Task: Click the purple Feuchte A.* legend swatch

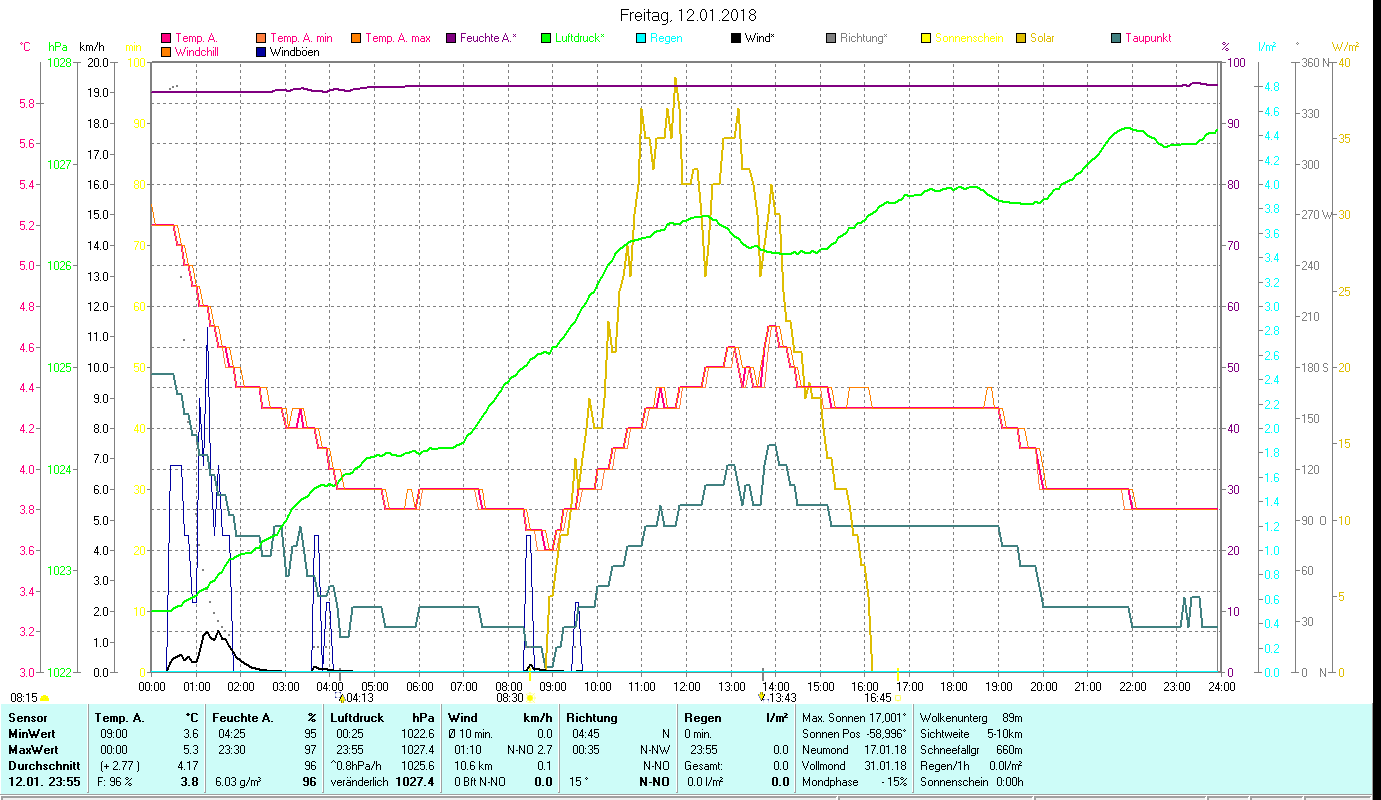Action: click(x=450, y=39)
